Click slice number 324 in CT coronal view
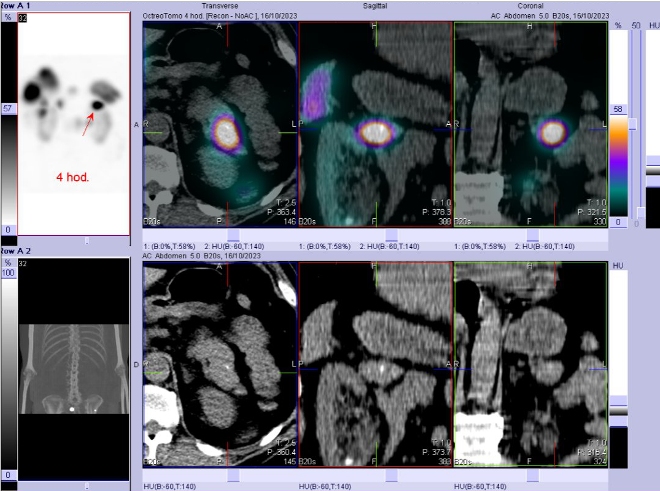660x491 pixels. (599, 462)
